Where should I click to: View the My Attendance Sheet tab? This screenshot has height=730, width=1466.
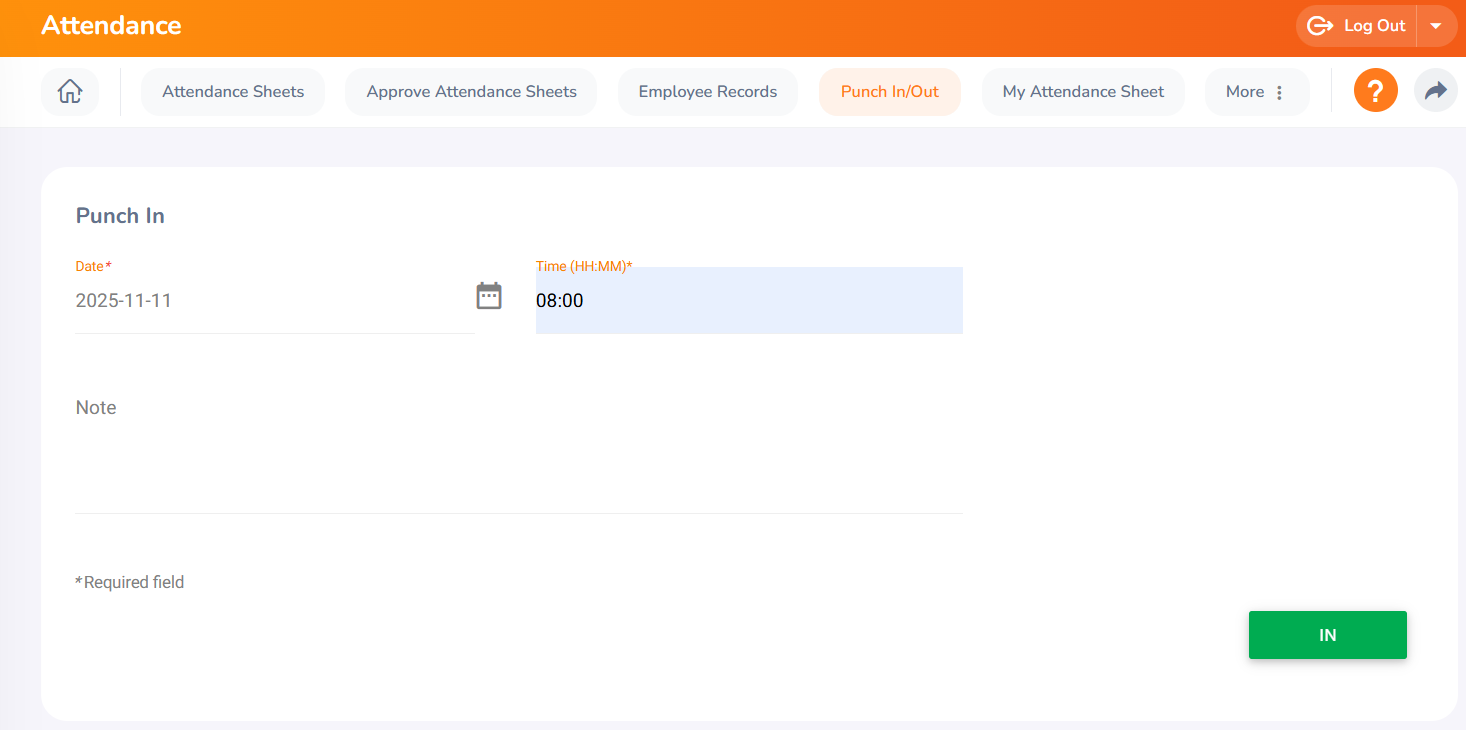coord(1083,92)
